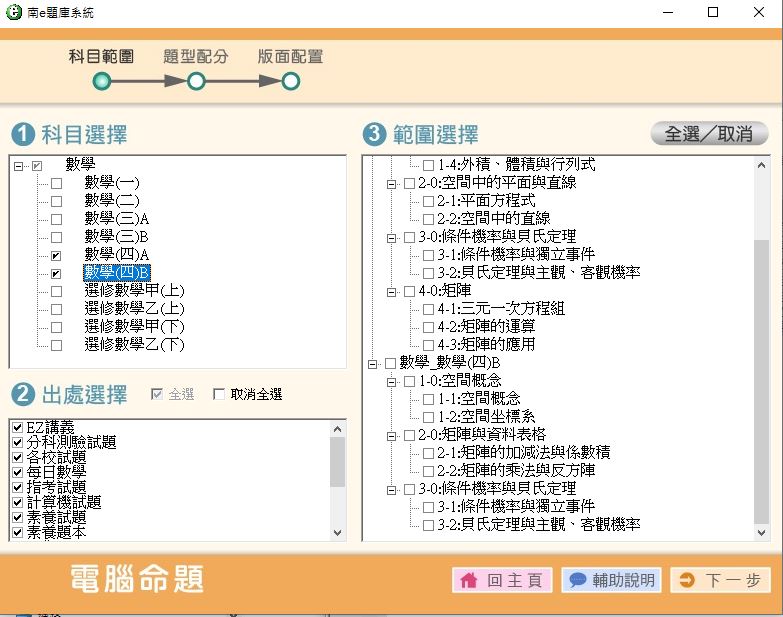This screenshot has height=617, width=783.
Task: Collapse the 數學 subject tree root
Action: pyautogui.click(x=19, y=165)
